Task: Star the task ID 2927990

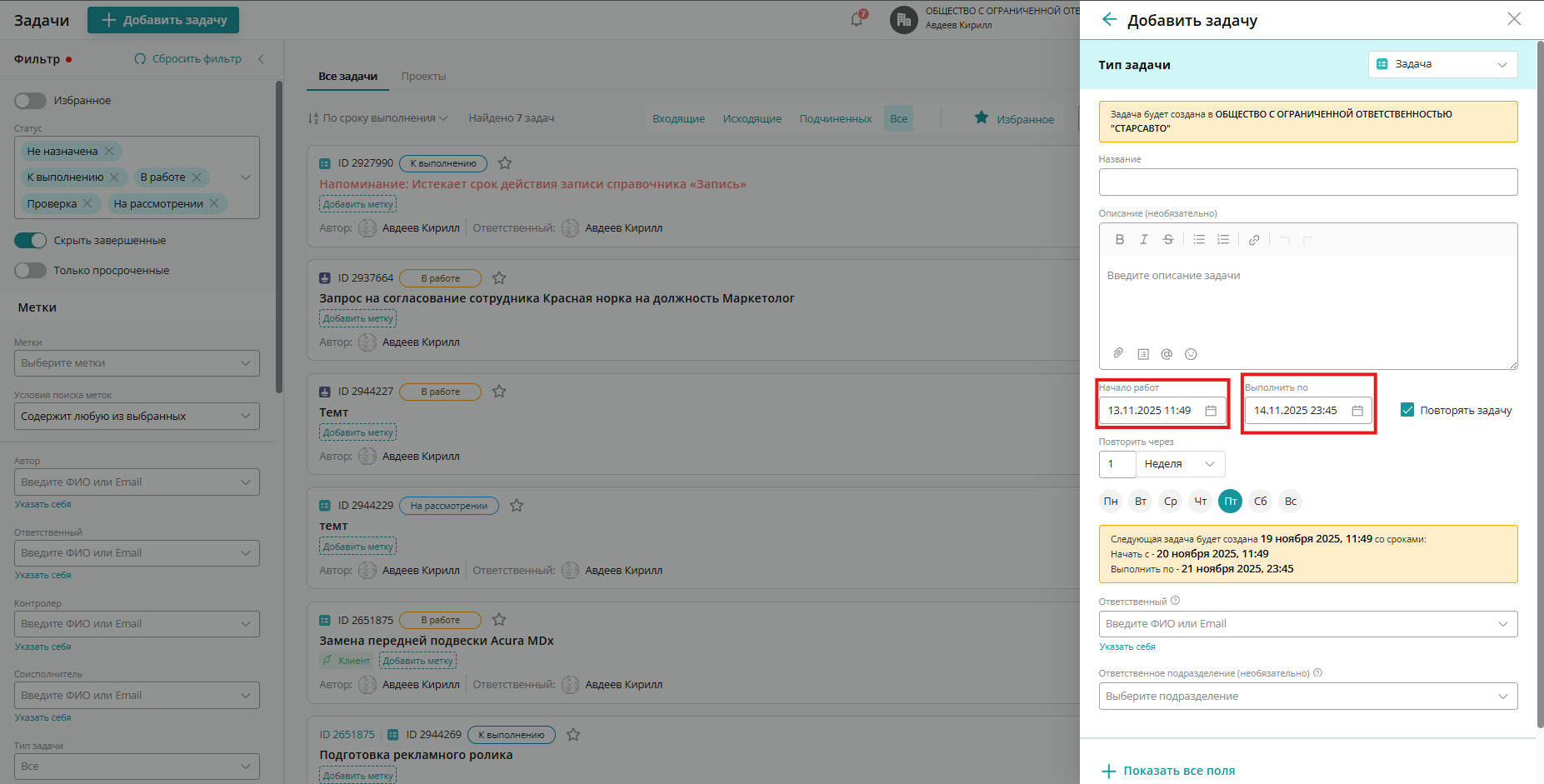Action: click(505, 163)
